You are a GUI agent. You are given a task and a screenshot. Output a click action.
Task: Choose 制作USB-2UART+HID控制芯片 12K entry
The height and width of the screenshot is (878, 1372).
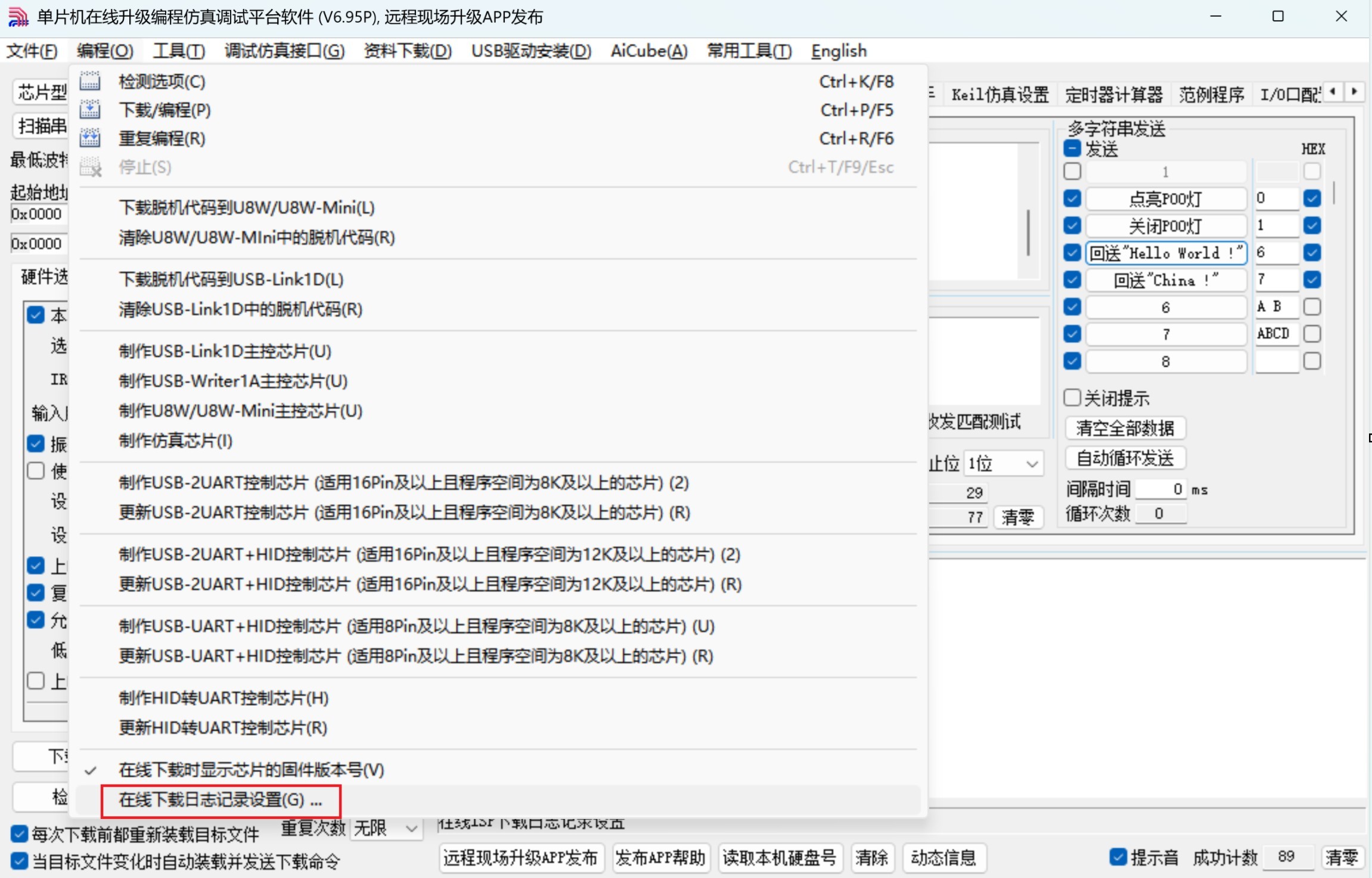[498, 554]
